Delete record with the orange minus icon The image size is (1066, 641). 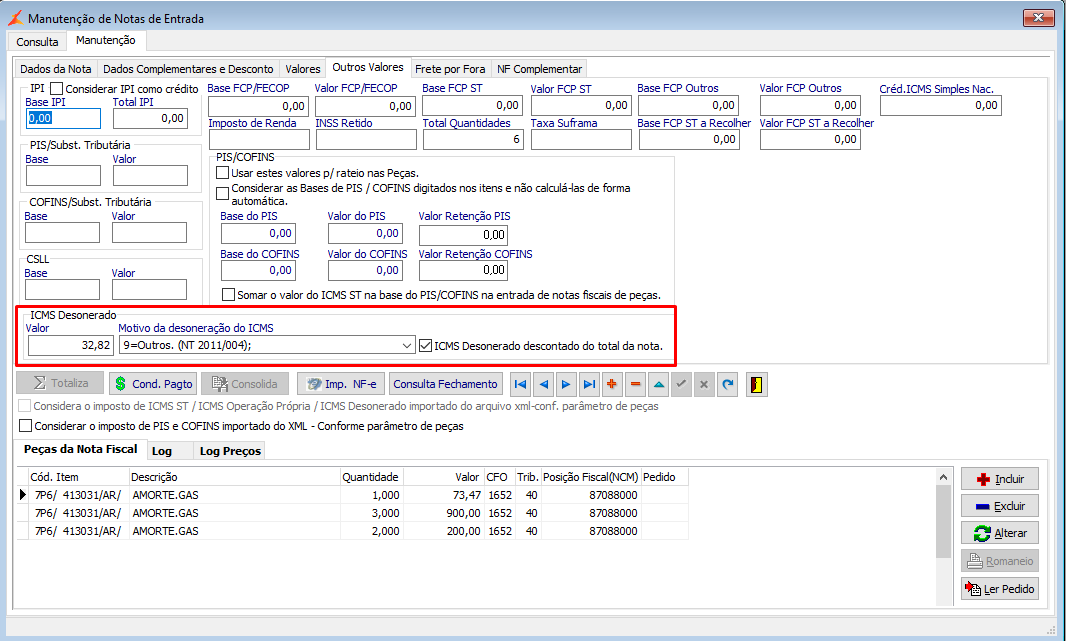click(636, 384)
